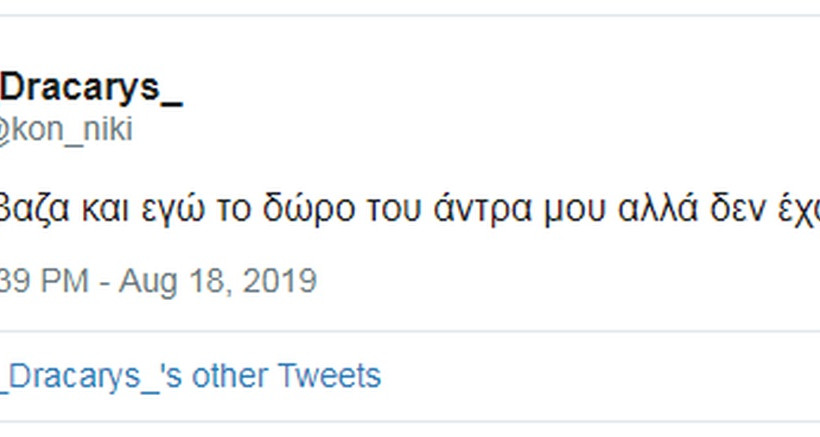Click the word "Tweets" in the footer link
This screenshot has height=437, width=820.
pyautogui.click(x=329, y=376)
